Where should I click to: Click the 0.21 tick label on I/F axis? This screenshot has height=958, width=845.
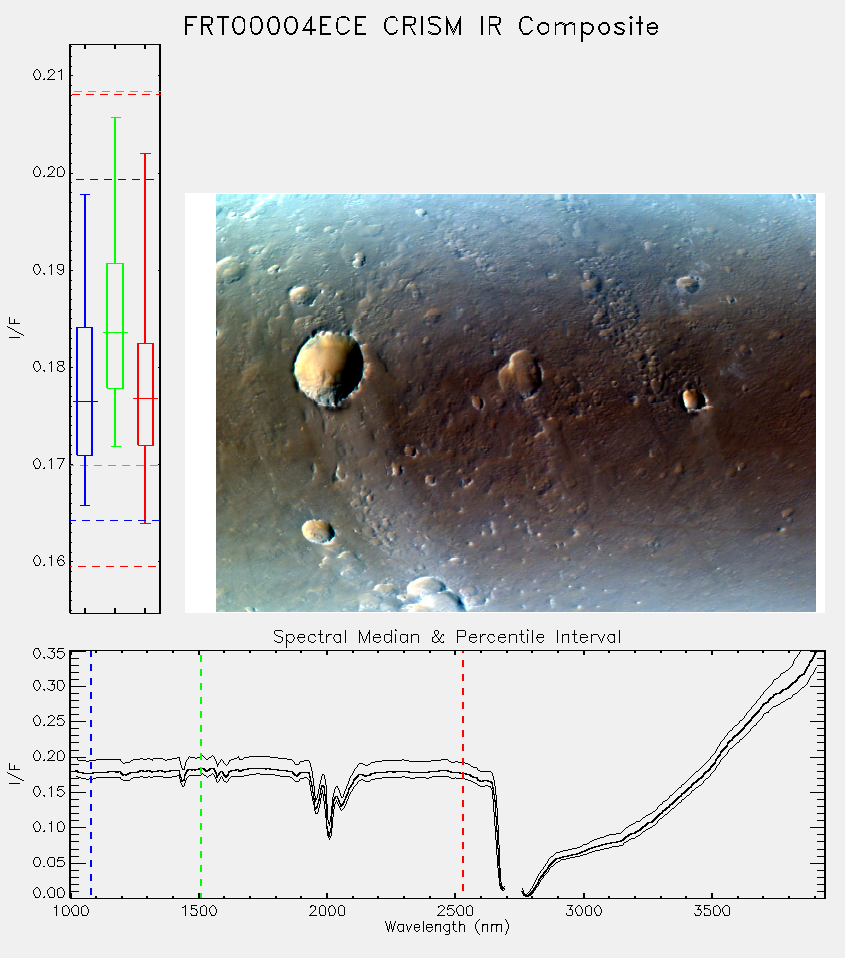click(48, 75)
